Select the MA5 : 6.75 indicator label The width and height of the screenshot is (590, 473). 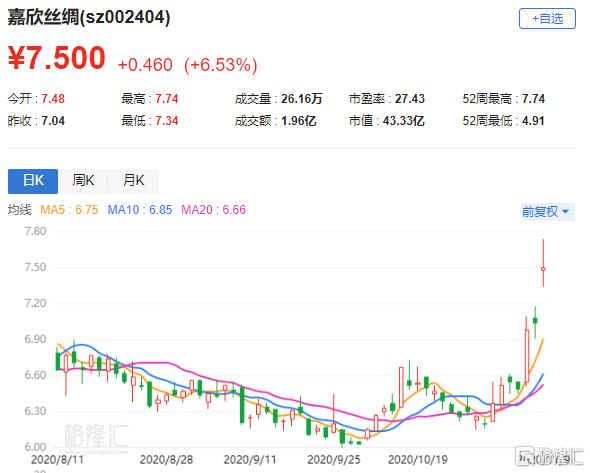coord(69,210)
